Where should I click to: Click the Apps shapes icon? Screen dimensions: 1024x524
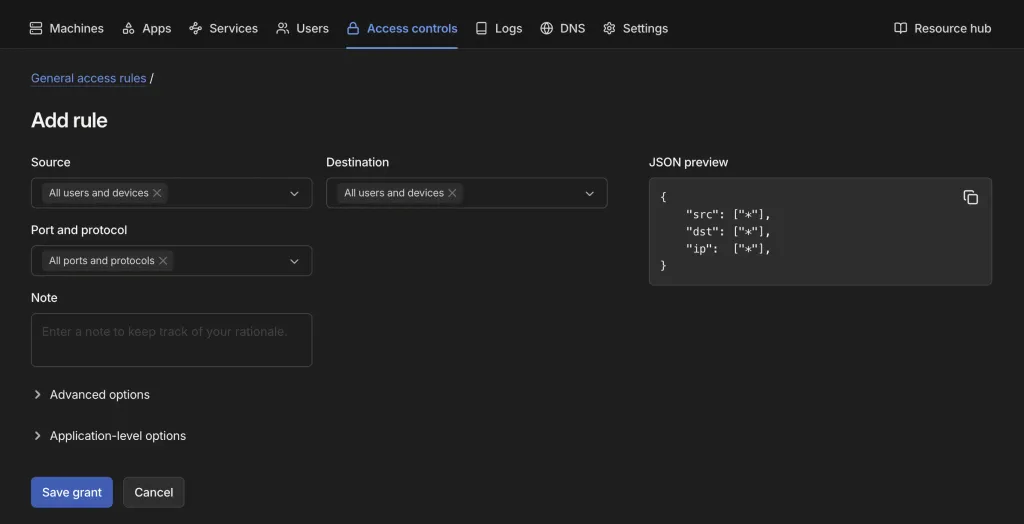click(129, 28)
